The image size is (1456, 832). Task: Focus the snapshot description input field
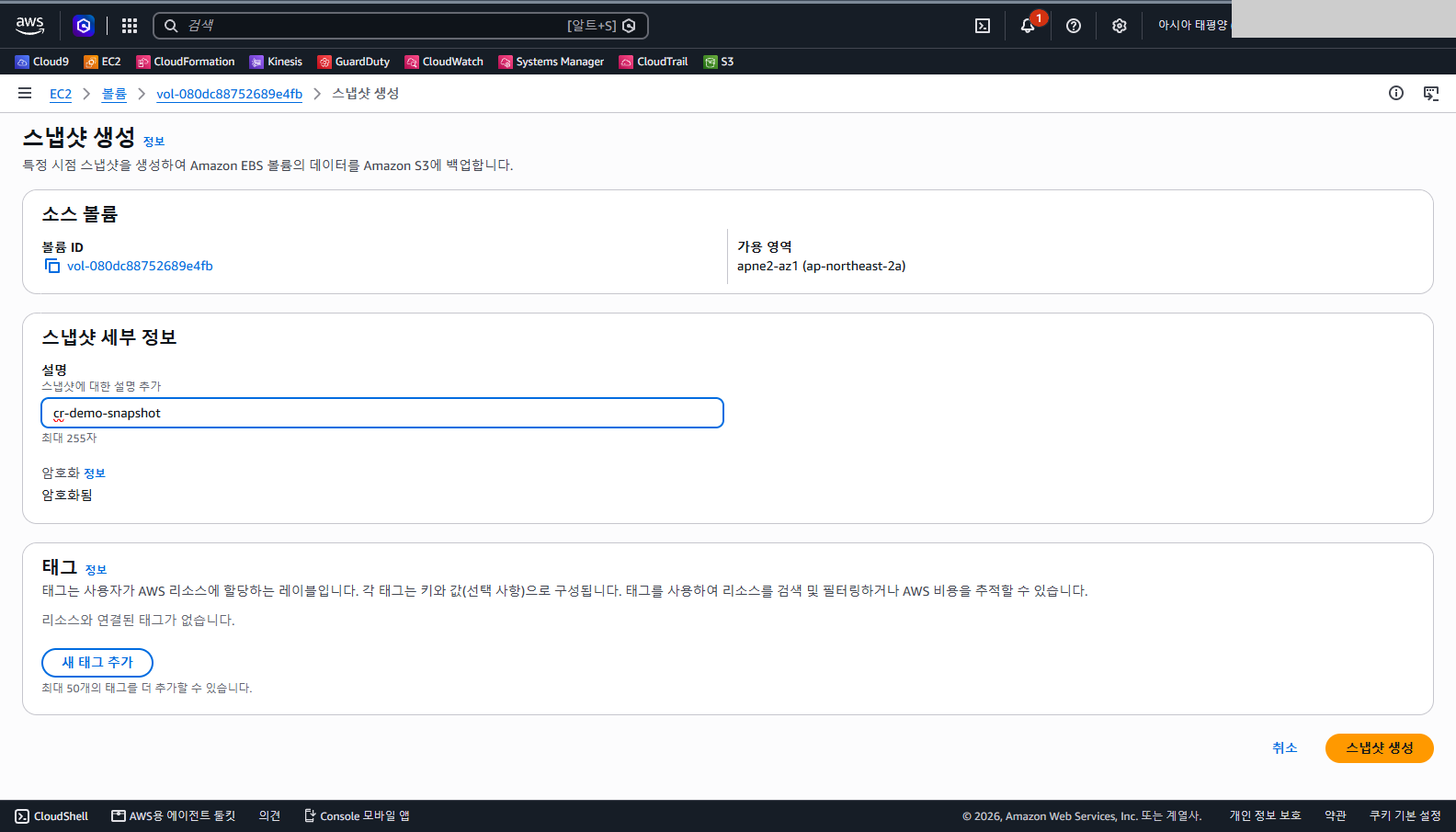[382, 413]
